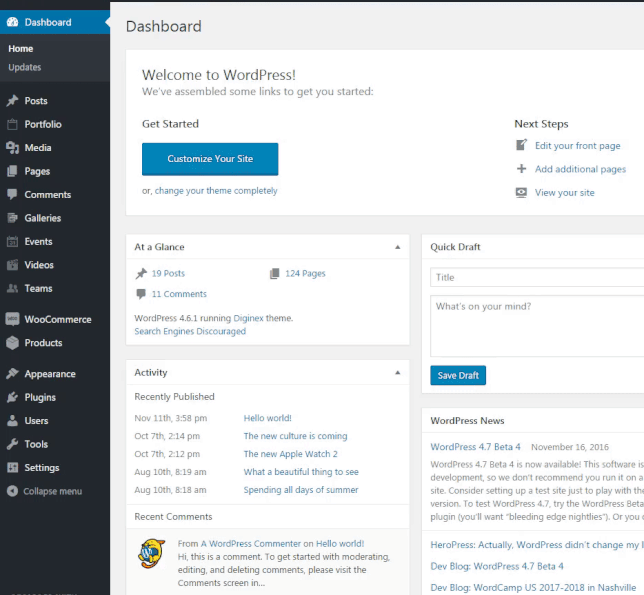
Task: Open Spending all days of summer post
Action: (301, 490)
